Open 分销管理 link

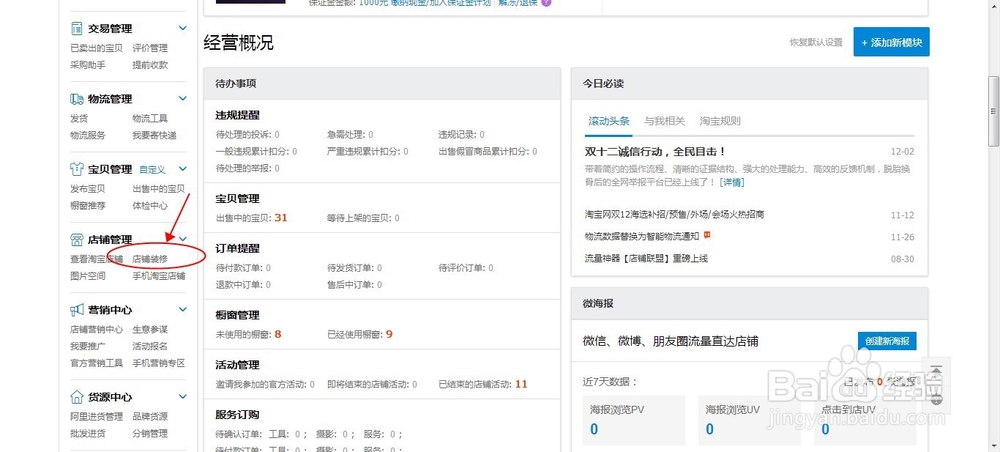150,434
